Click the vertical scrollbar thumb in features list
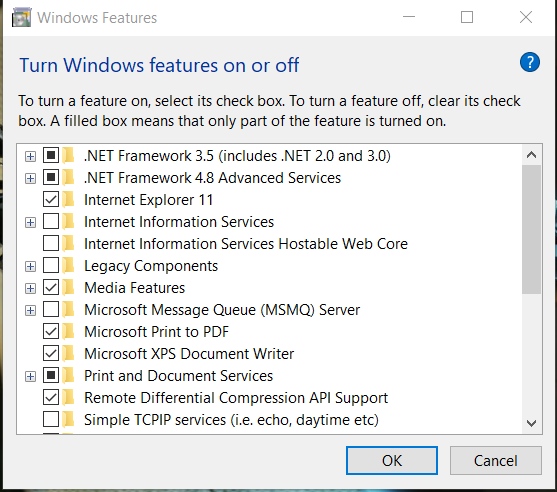 tap(531, 229)
